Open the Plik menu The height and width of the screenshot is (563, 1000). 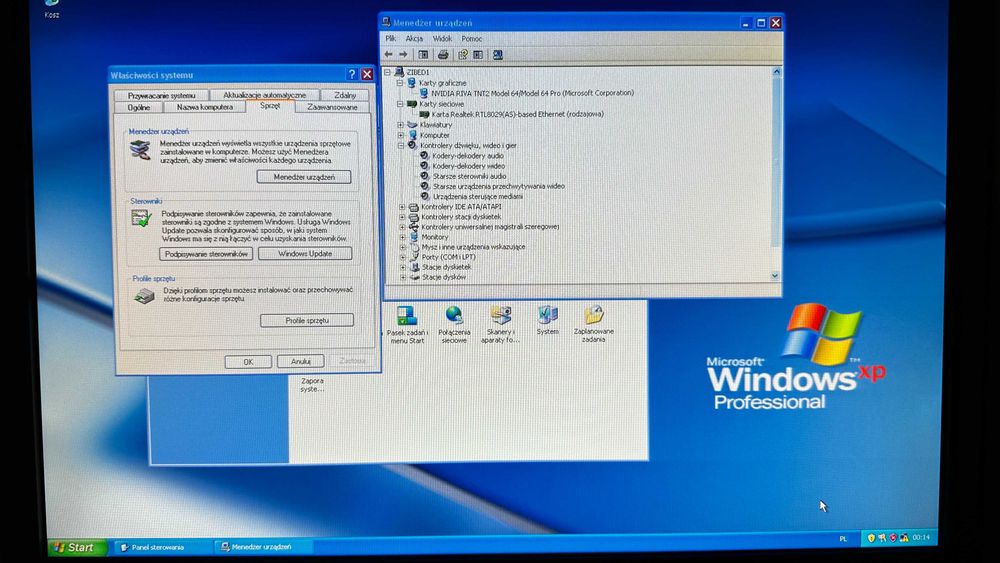coord(391,39)
